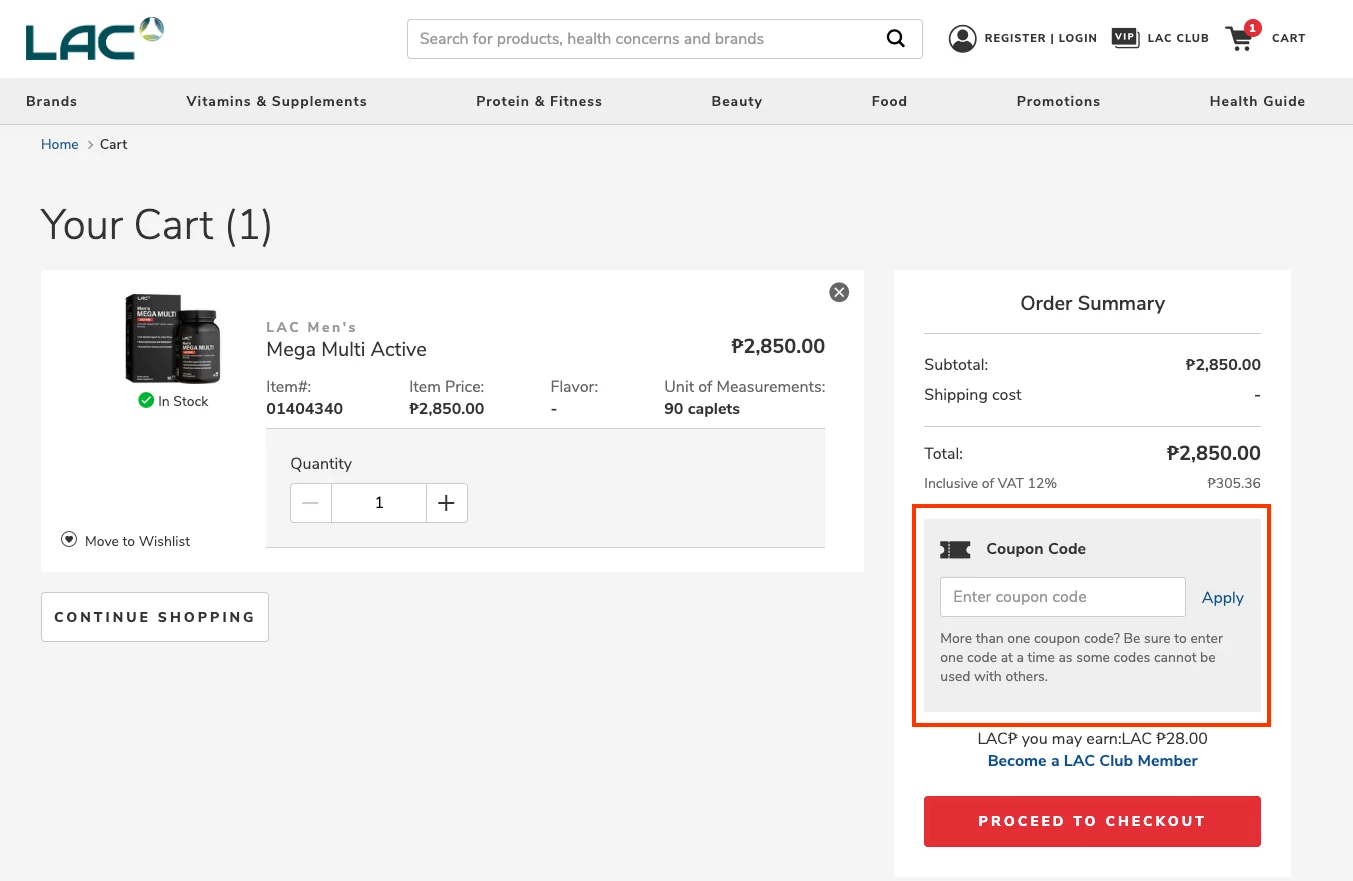Click the LAC logo
The width and height of the screenshot is (1353, 881).
coord(95,38)
